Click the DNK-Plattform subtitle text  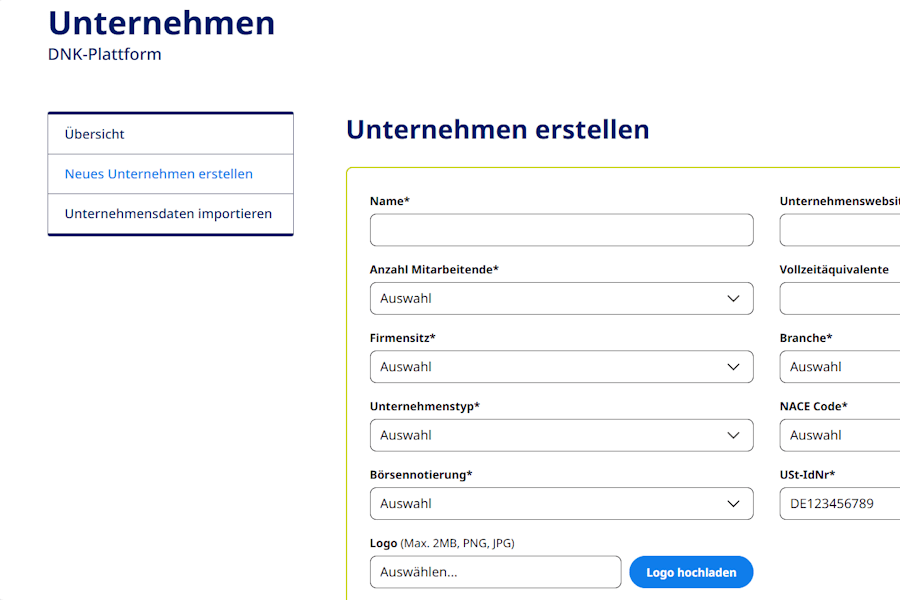point(104,54)
